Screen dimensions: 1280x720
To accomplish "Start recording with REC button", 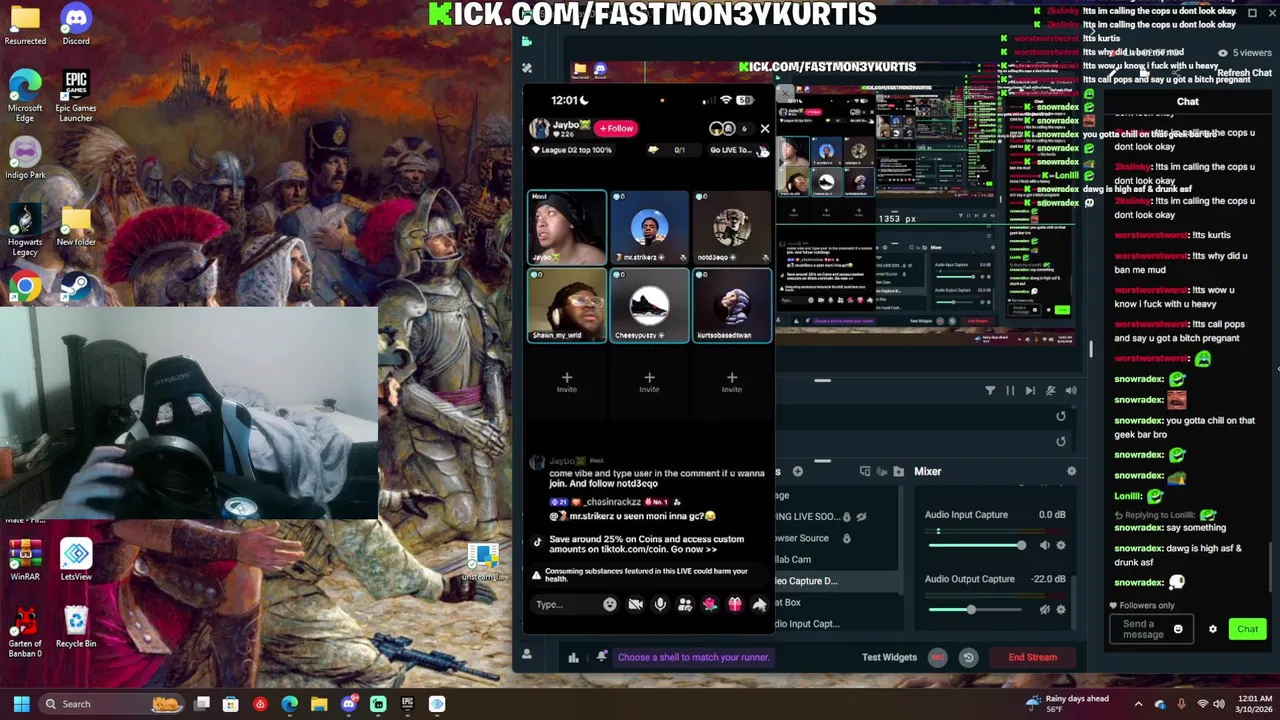I will [x=937, y=657].
